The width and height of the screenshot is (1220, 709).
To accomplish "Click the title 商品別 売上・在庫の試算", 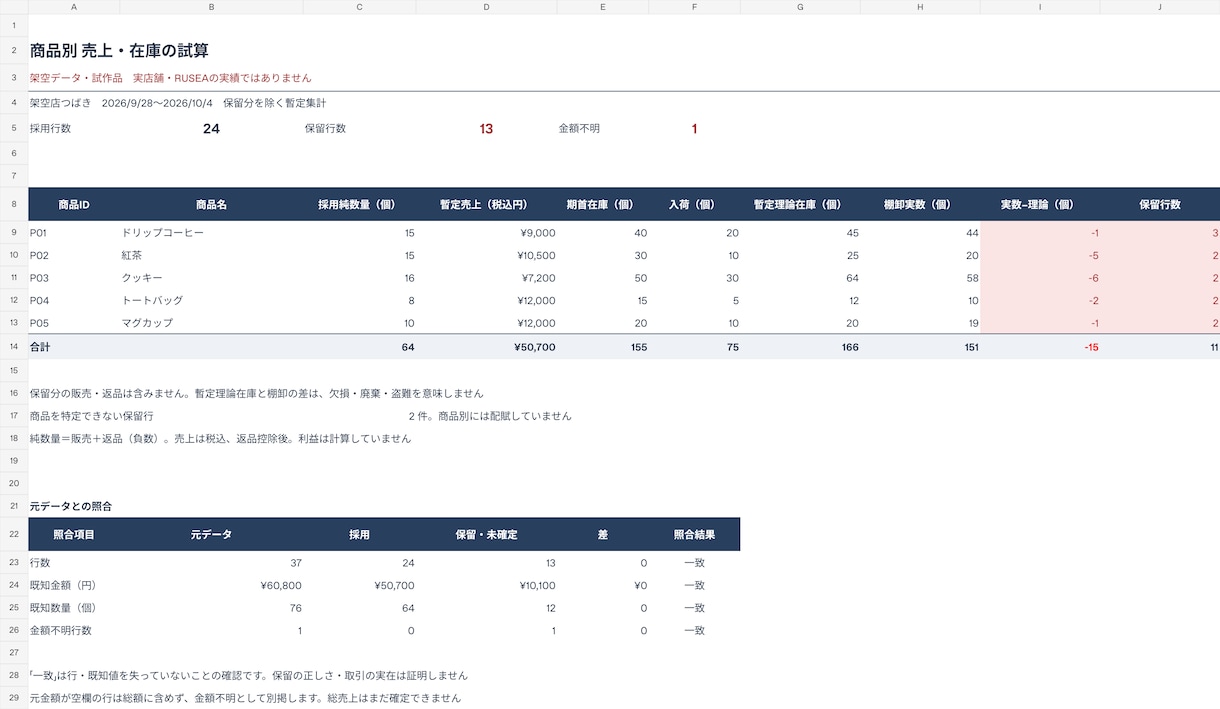I will (119, 51).
